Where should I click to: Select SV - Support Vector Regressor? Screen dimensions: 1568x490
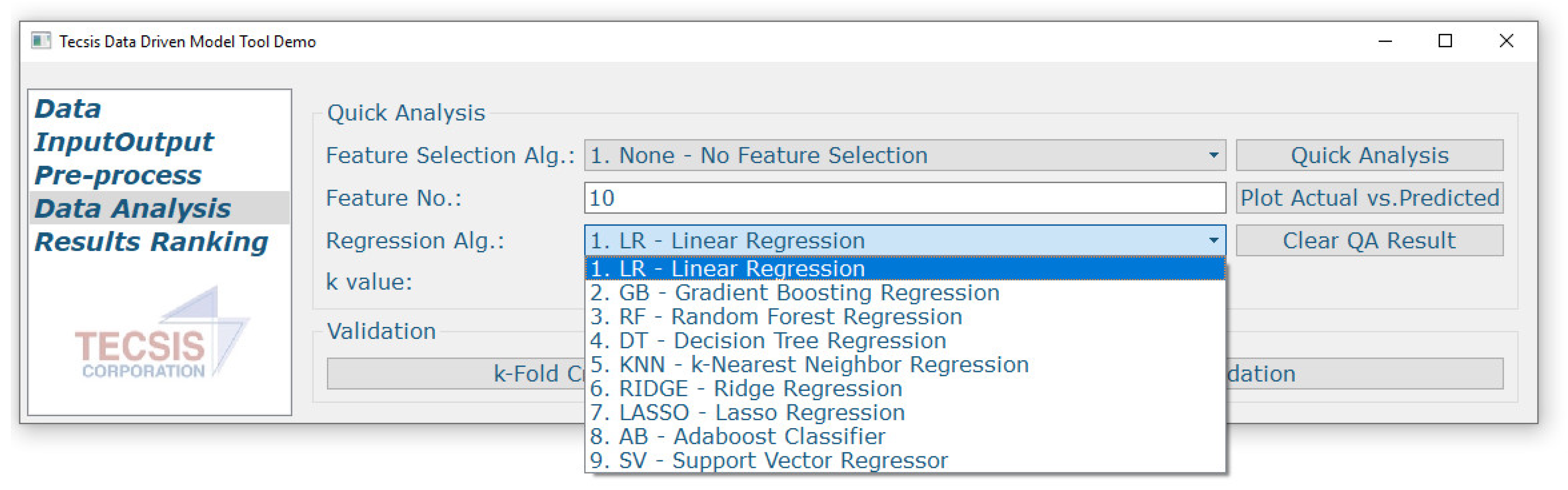(769, 460)
